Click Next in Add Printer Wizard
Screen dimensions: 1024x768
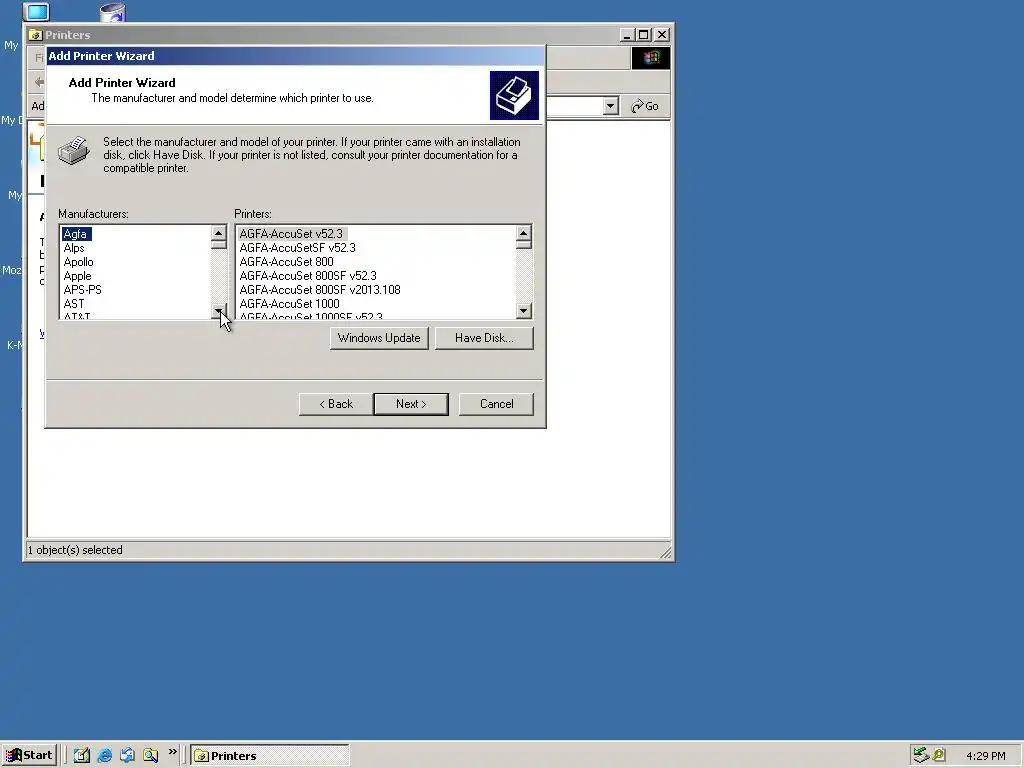pyautogui.click(x=411, y=404)
